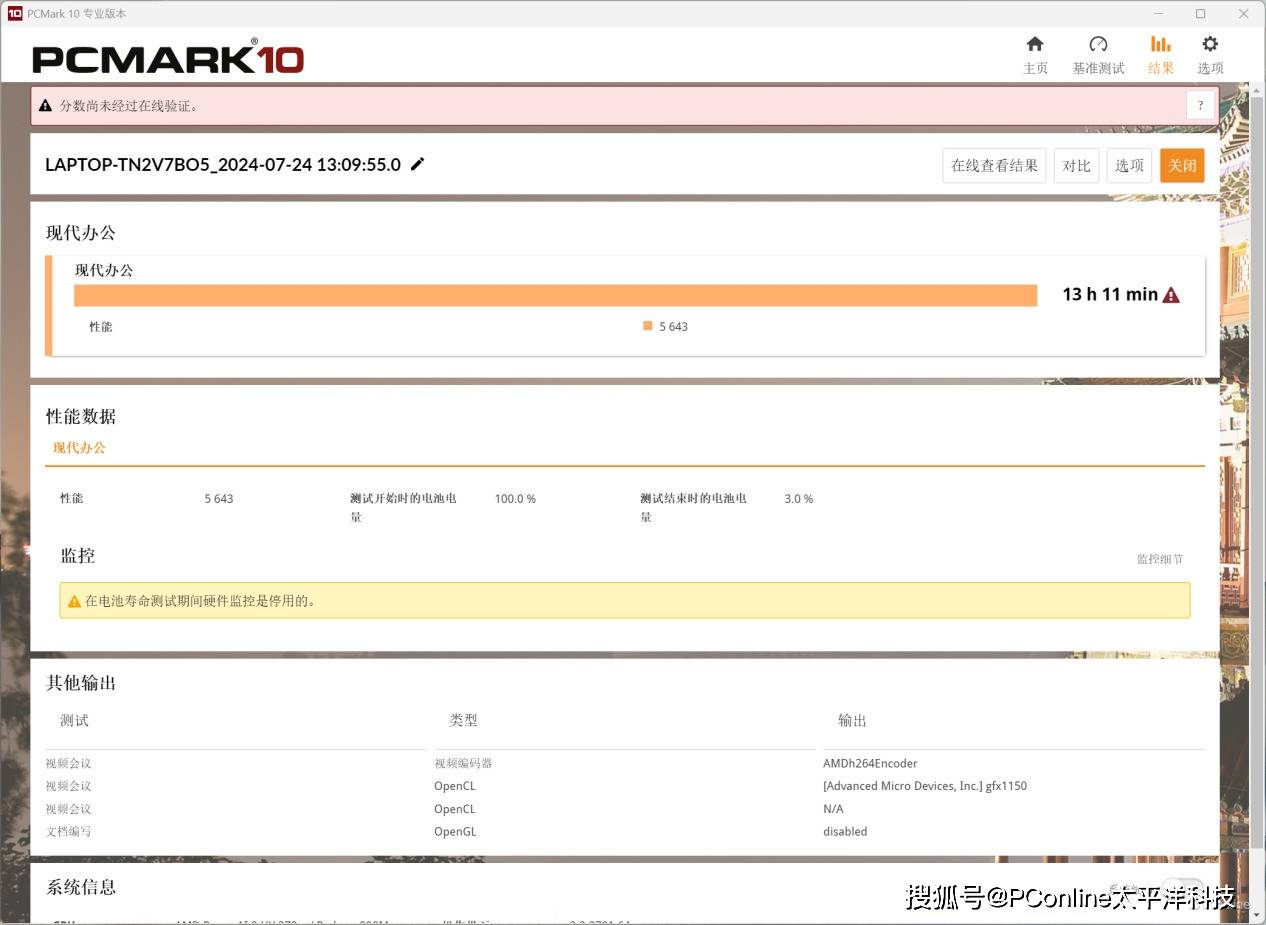This screenshot has width=1266, height=925.
Task: Click the 输出 column header
Action: (x=852, y=720)
